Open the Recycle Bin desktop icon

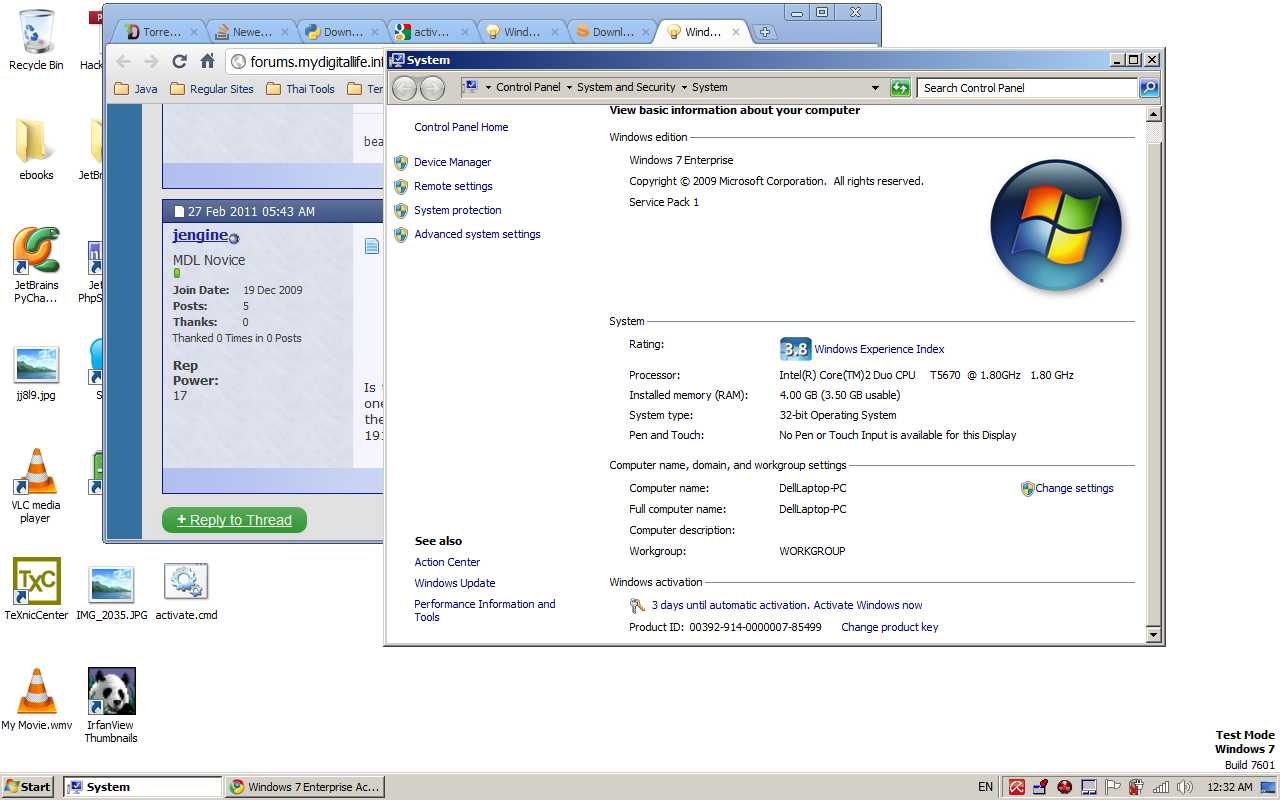pyautogui.click(x=36, y=40)
